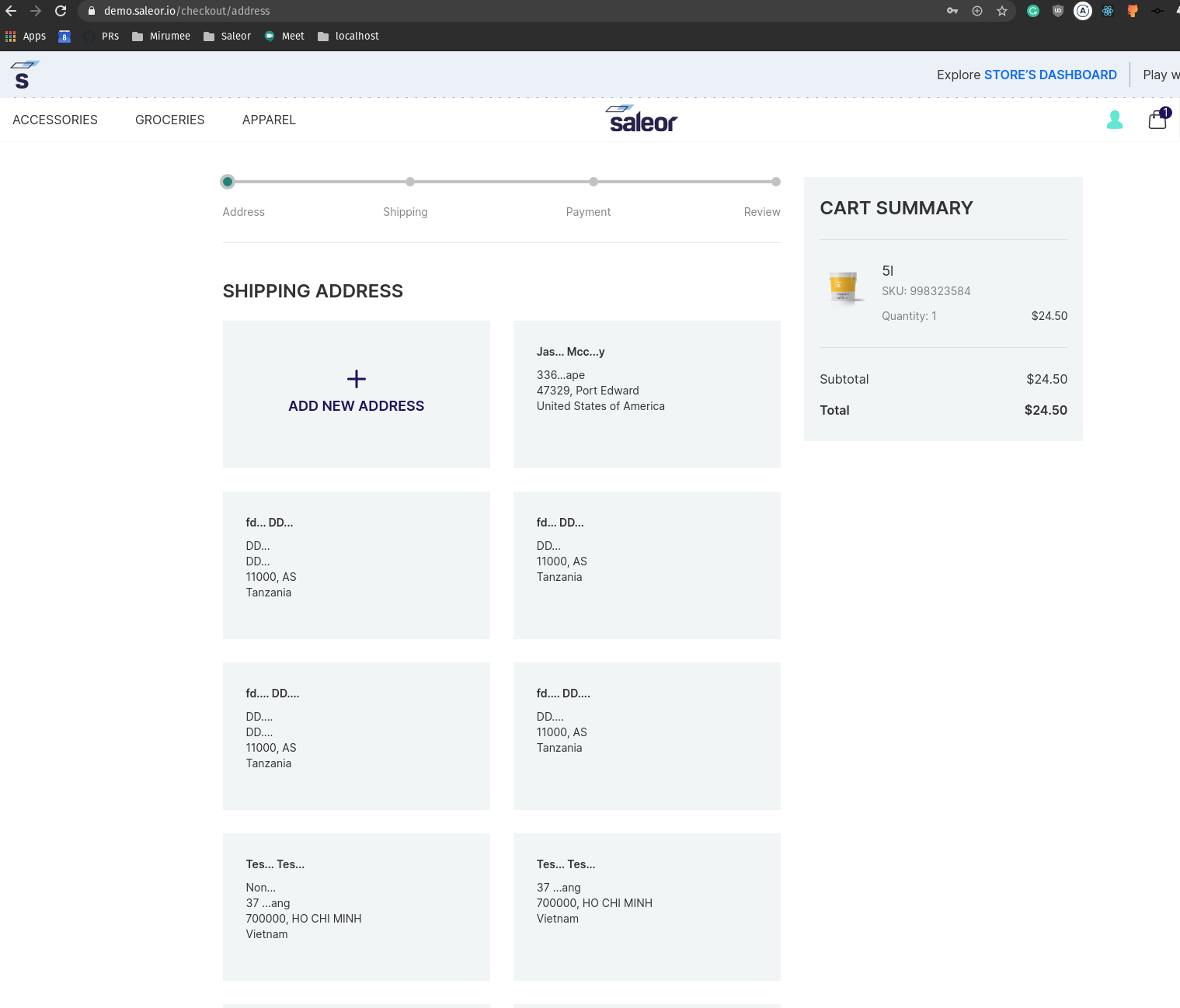Open the Apps grid on the bookmarks bar
This screenshot has width=1180, height=1008.
coord(10,36)
